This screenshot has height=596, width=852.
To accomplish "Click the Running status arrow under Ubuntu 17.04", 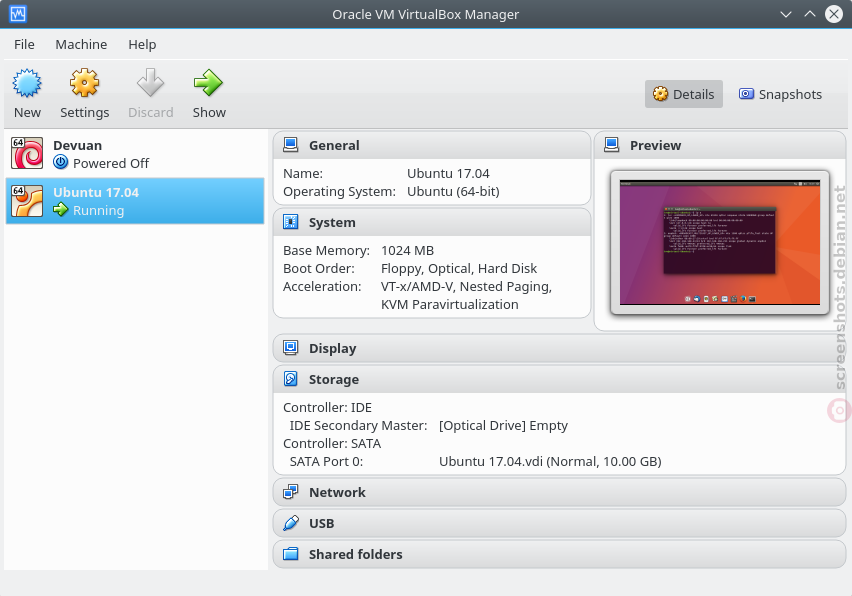I will (x=60, y=210).
